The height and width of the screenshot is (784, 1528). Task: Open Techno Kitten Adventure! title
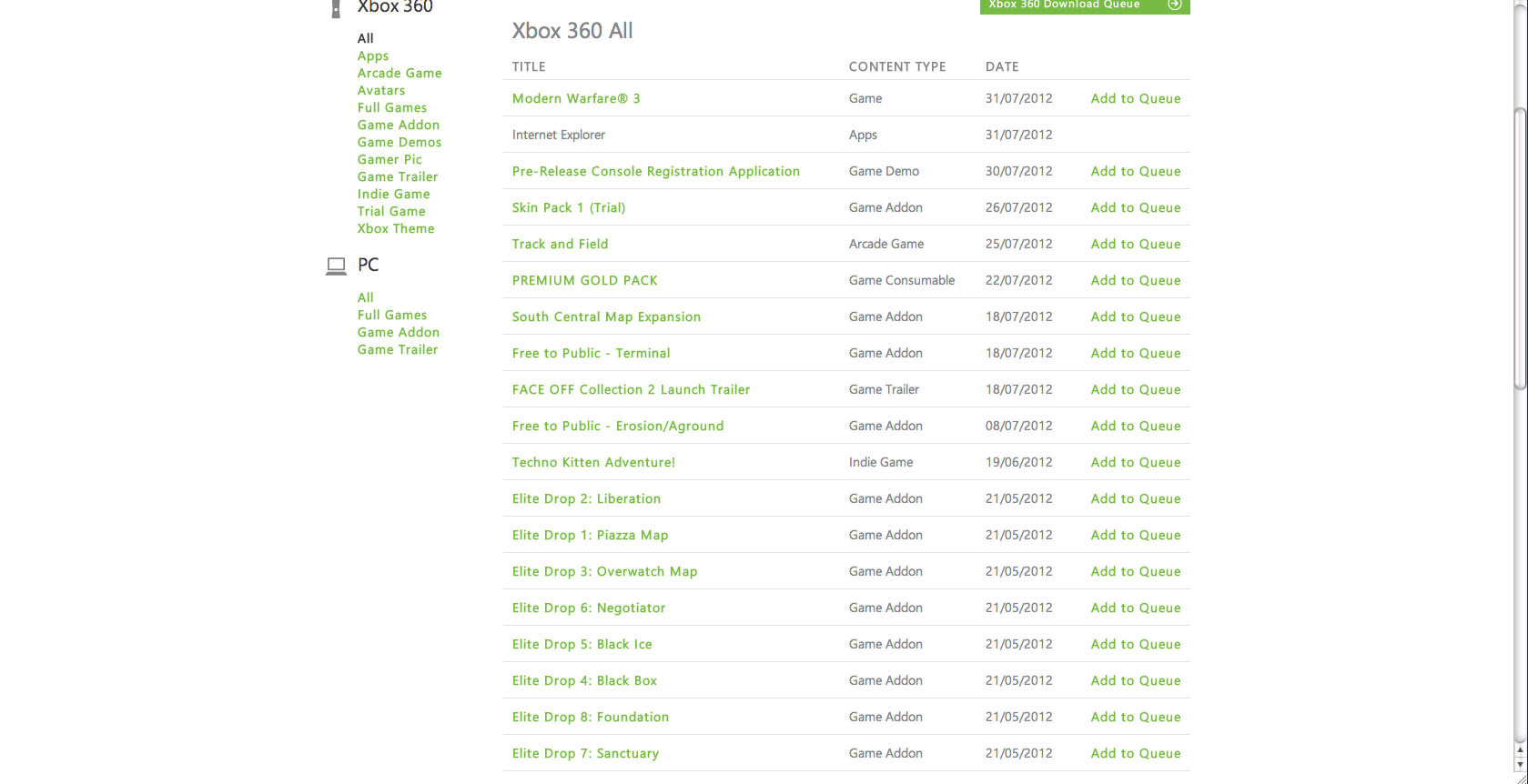tap(594, 462)
